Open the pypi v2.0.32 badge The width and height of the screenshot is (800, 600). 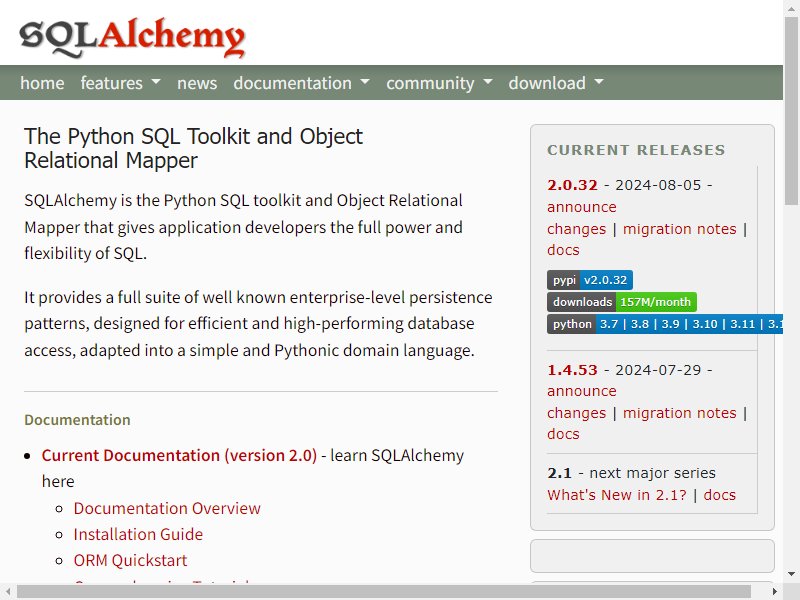(590, 280)
